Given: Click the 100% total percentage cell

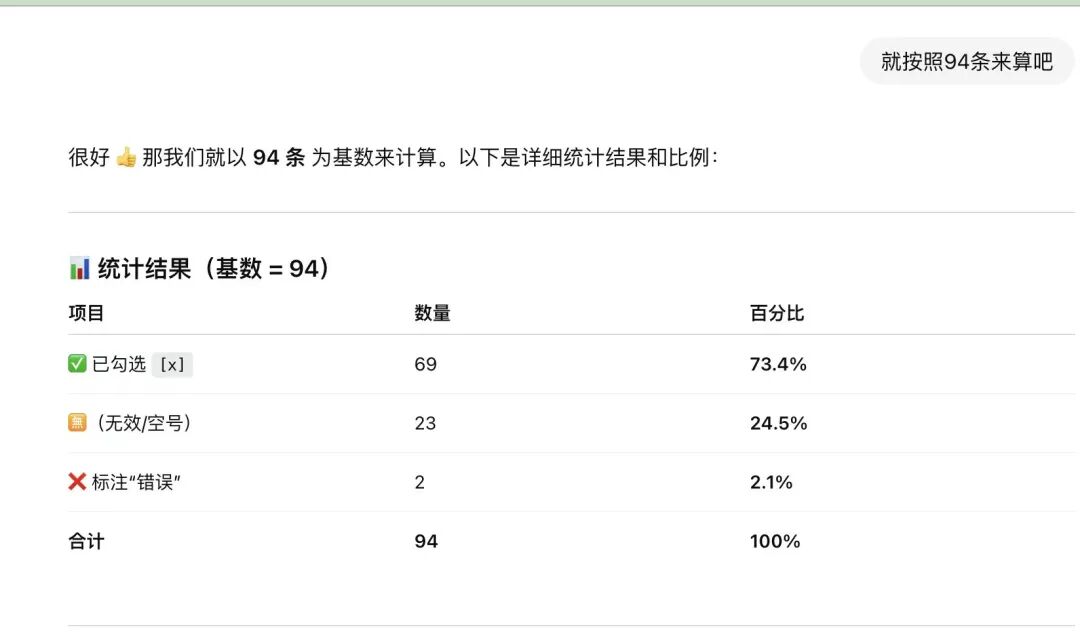Looking at the screenshot, I should pos(775,541).
